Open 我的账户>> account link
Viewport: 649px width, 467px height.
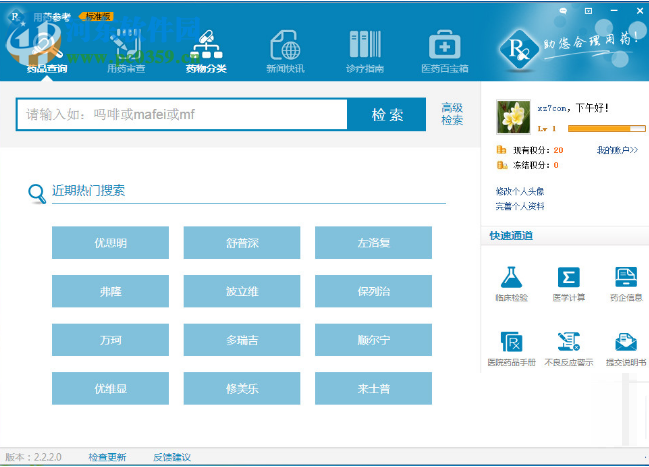(x=617, y=150)
